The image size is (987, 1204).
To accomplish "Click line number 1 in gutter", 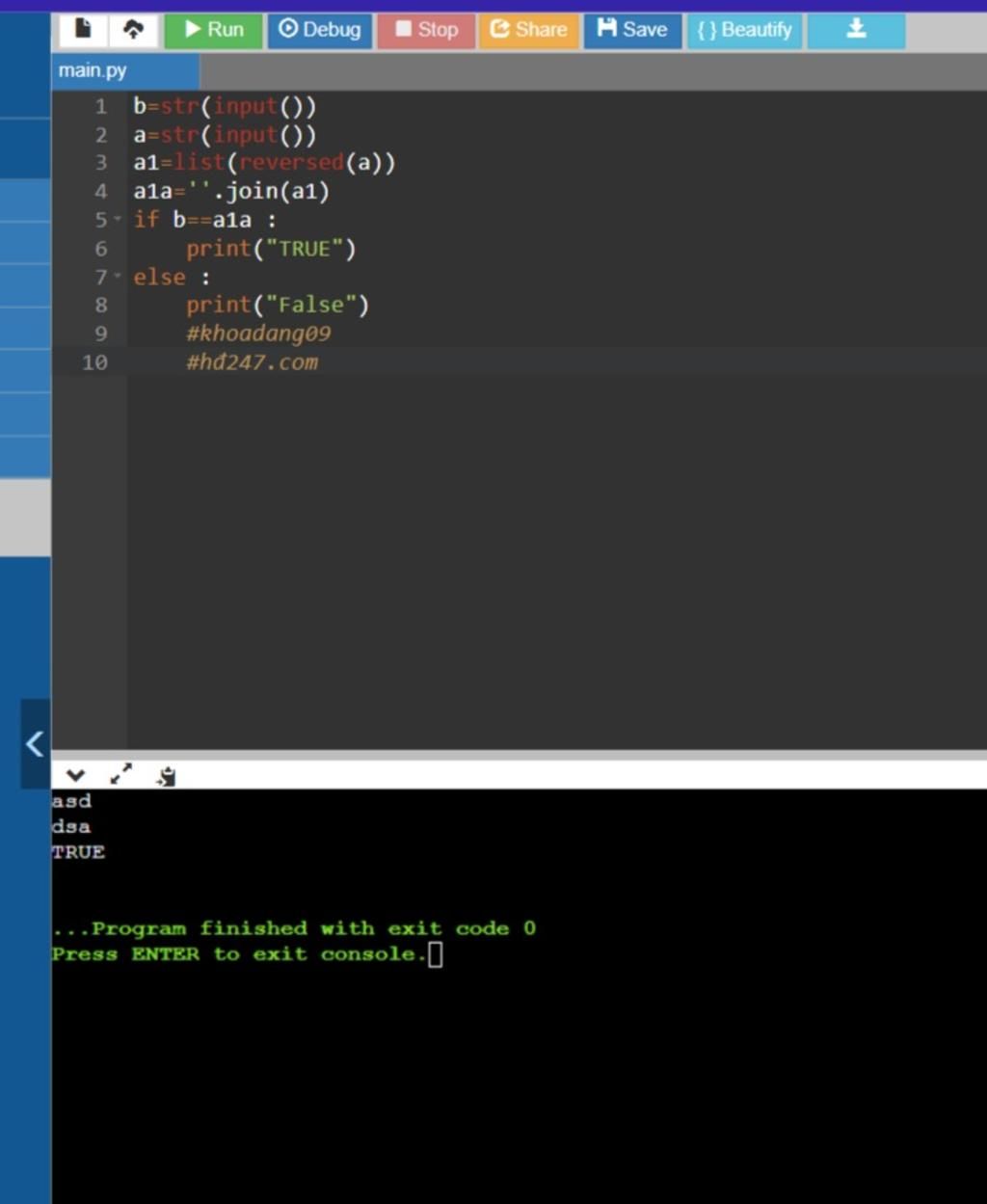I will [101, 106].
